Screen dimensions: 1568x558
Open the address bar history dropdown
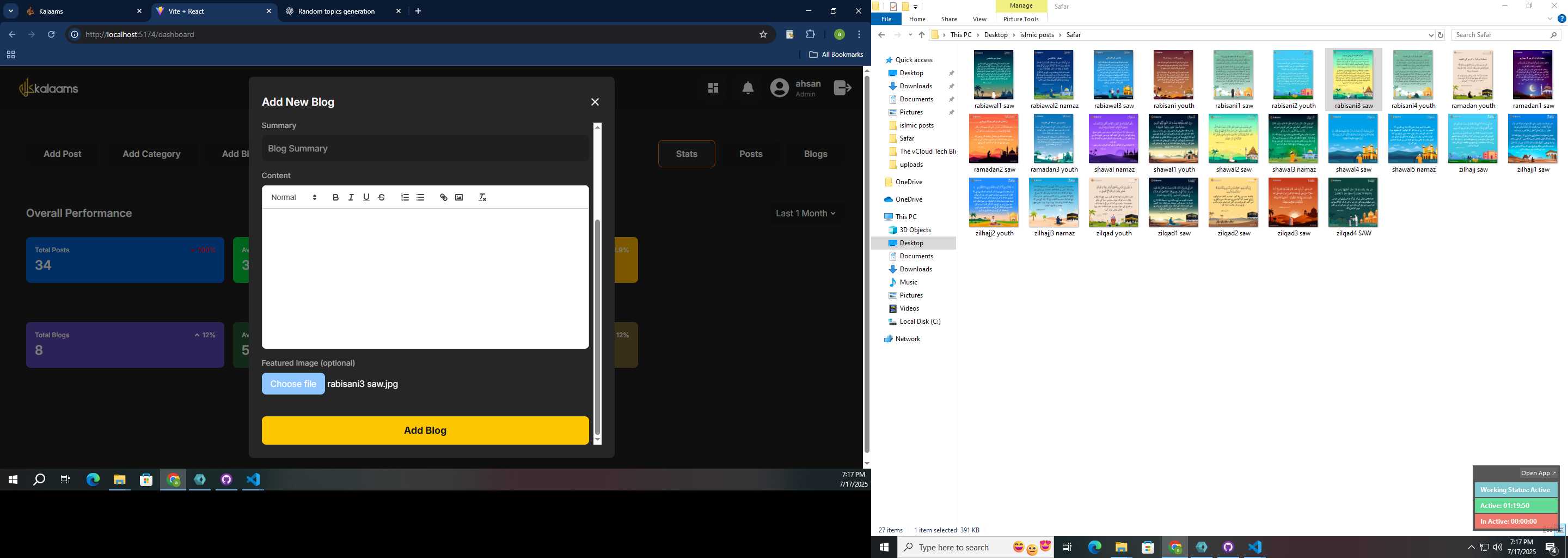1430,35
